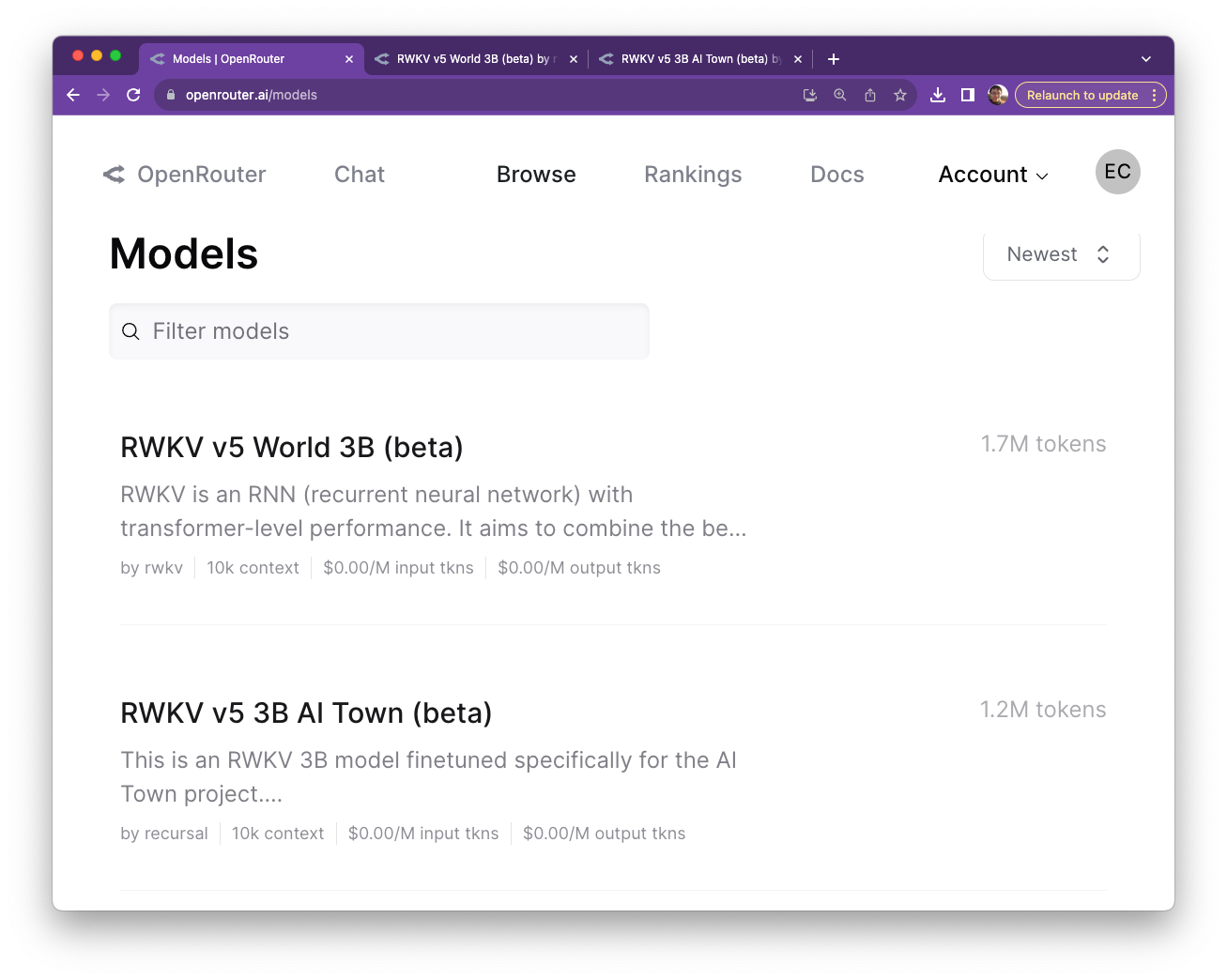The height and width of the screenshot is (980, 1227).
Task: Expand the Account dropdown menu
Action: point(993,175)
